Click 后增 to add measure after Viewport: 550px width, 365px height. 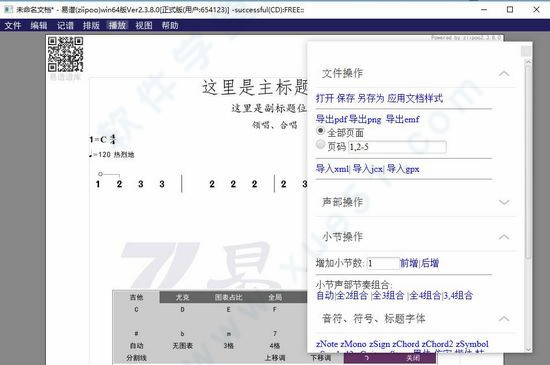click(430, 263)
